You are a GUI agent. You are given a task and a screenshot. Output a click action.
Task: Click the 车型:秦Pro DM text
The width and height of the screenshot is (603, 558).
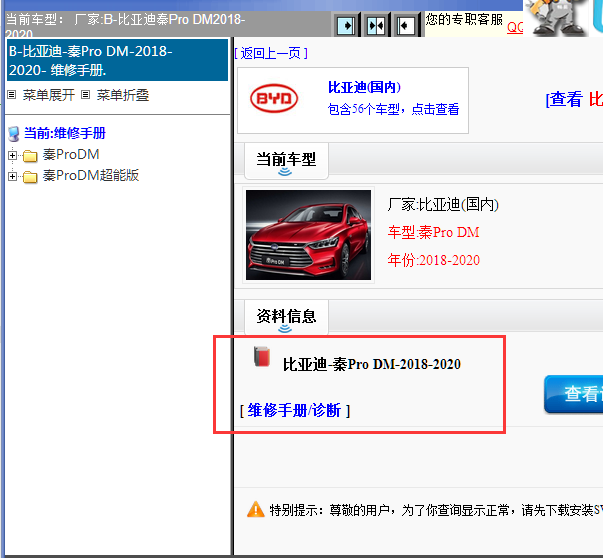[433, 232]
